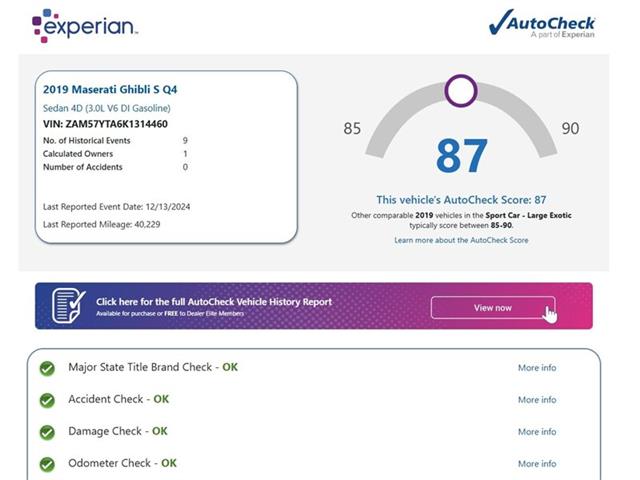Click No. of Historical Events row

coord(116,140)
